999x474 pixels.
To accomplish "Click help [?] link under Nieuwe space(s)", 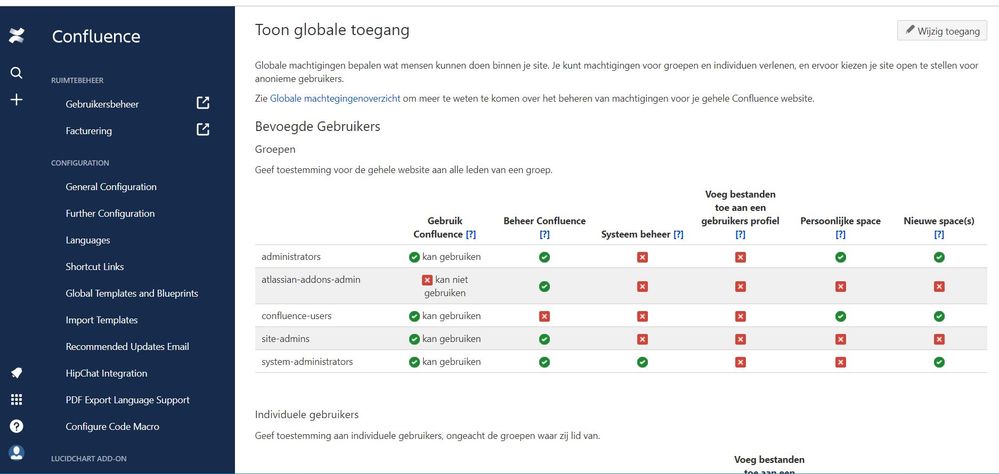I will 939,234.
